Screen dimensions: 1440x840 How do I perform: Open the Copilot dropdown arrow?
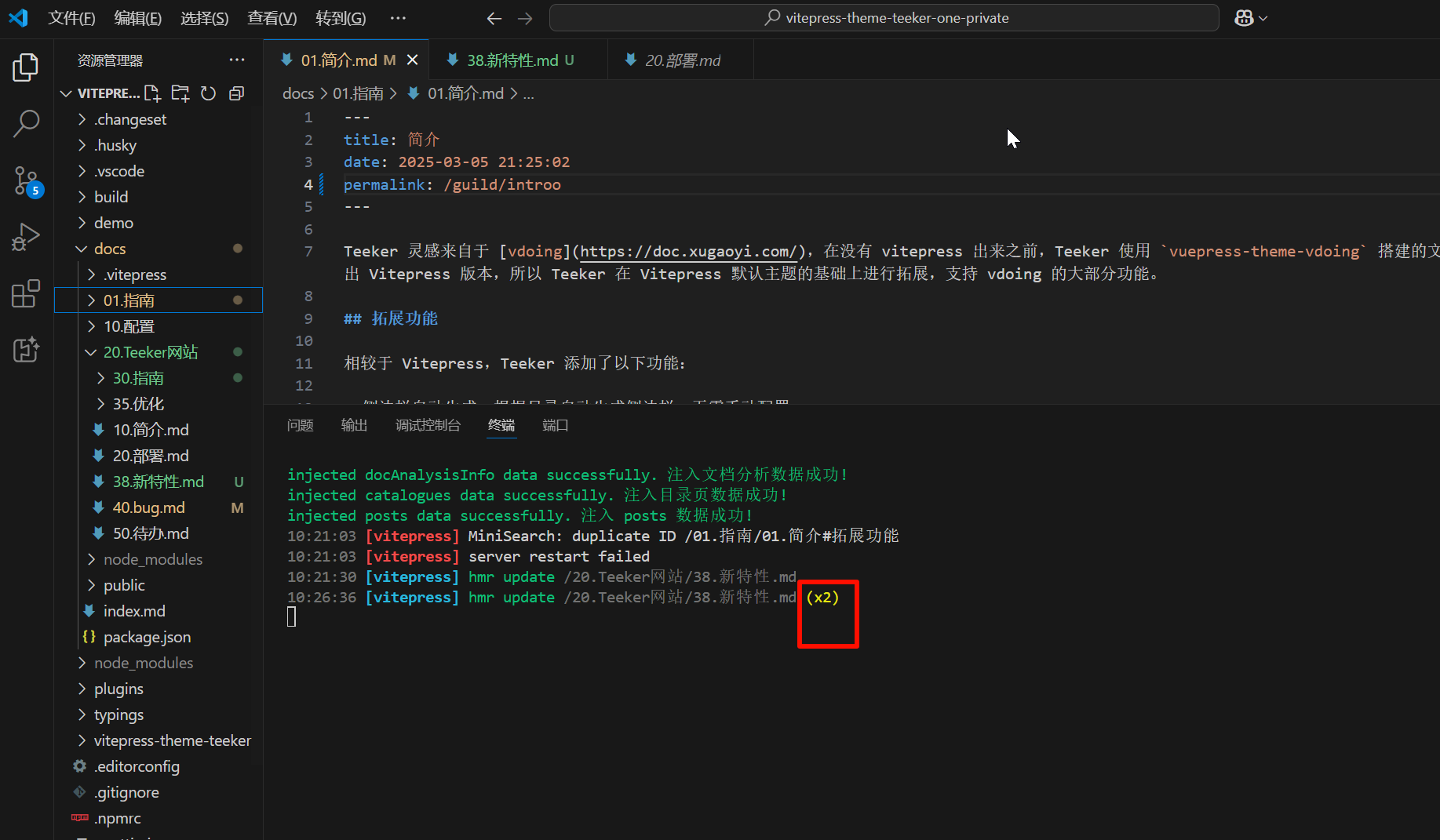click(1263, 18)
